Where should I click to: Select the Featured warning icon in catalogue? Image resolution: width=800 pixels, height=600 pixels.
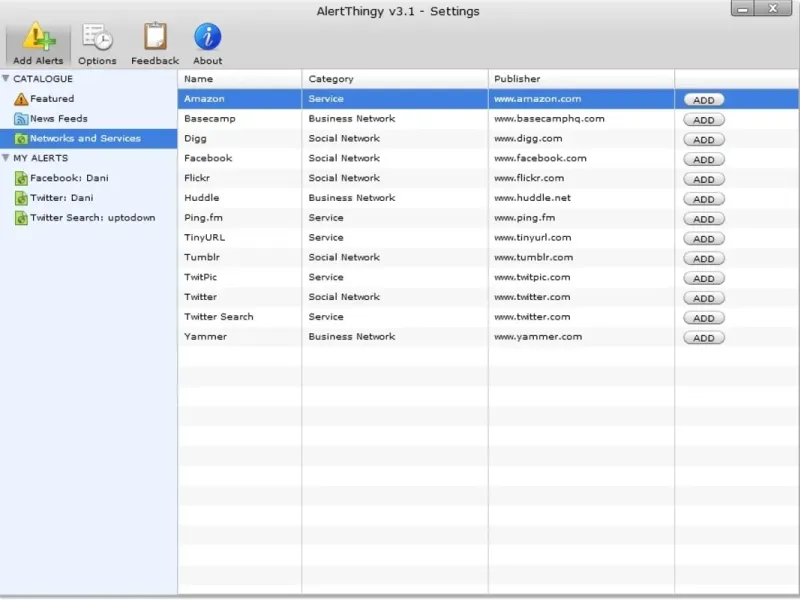(21, 99)
